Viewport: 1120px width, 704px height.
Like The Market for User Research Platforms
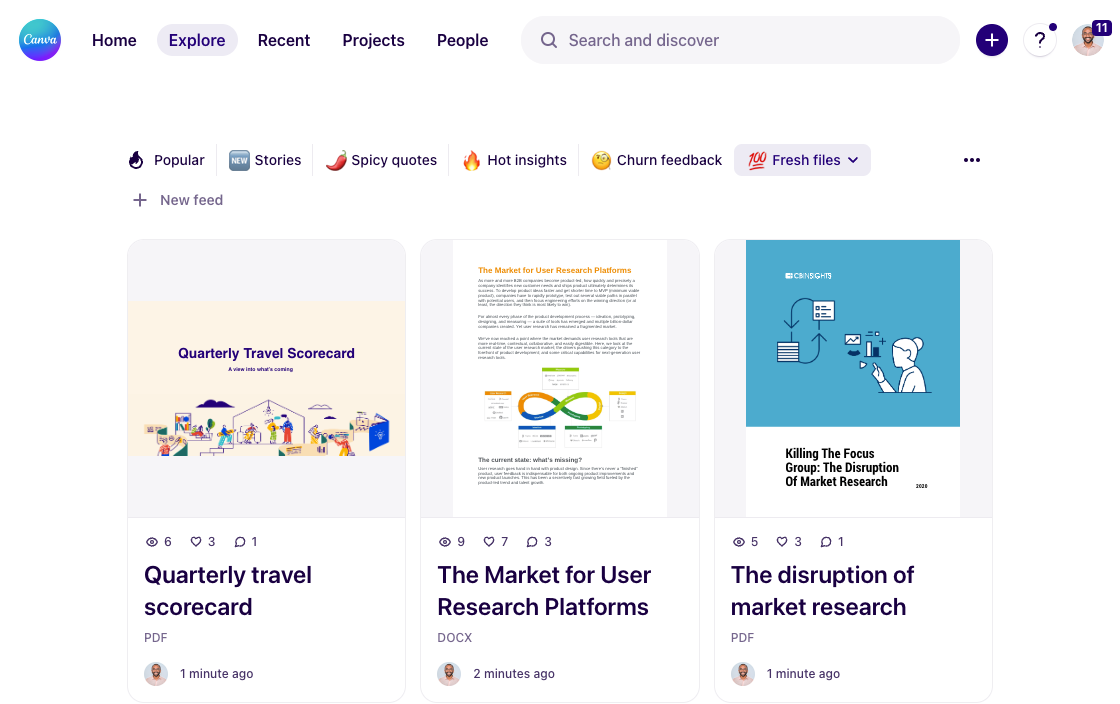pos(489,542)
